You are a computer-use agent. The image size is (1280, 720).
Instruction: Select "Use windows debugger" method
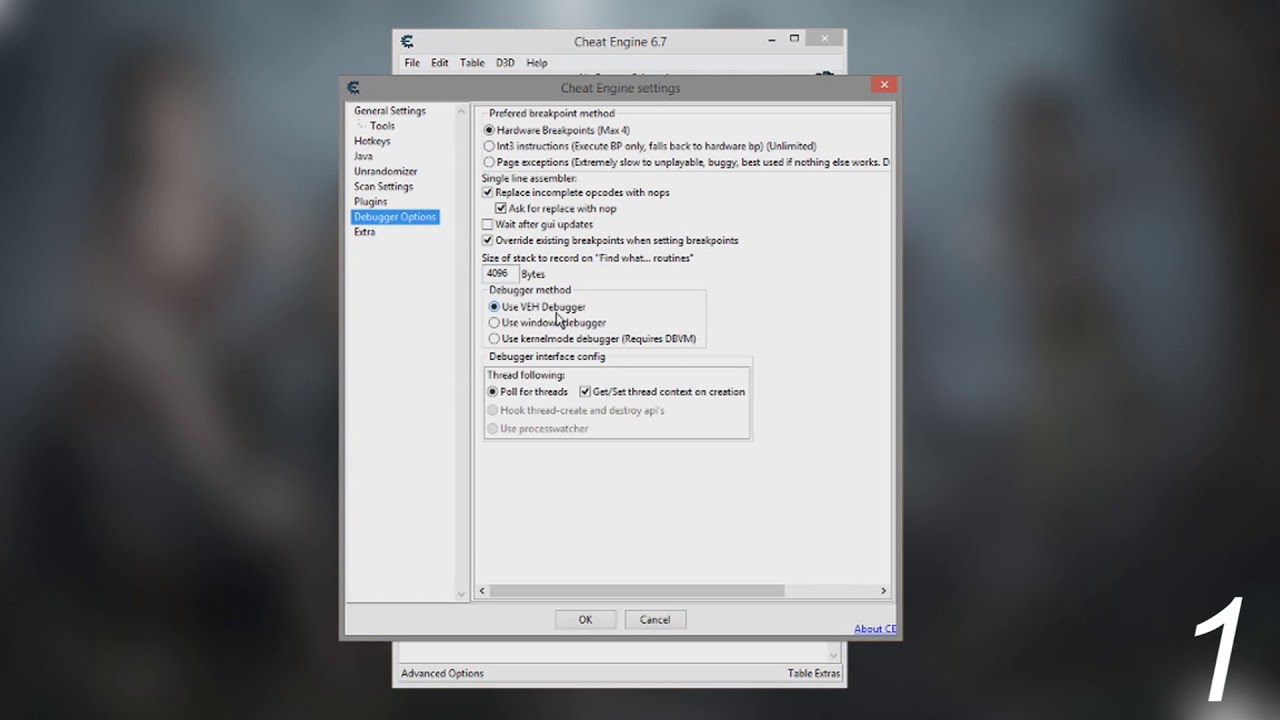click(x=494, y=322)
